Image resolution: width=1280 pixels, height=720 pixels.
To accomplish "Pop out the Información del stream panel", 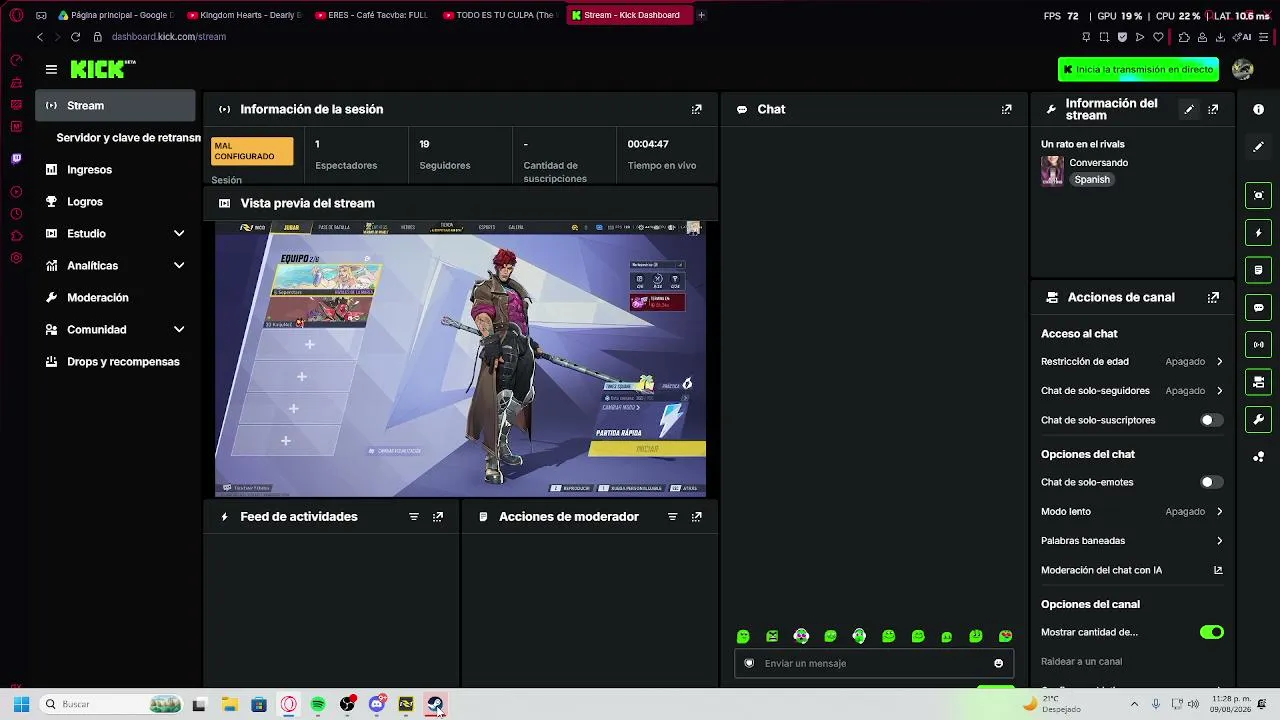I will pyautogui.click(x=1213, y=109).
